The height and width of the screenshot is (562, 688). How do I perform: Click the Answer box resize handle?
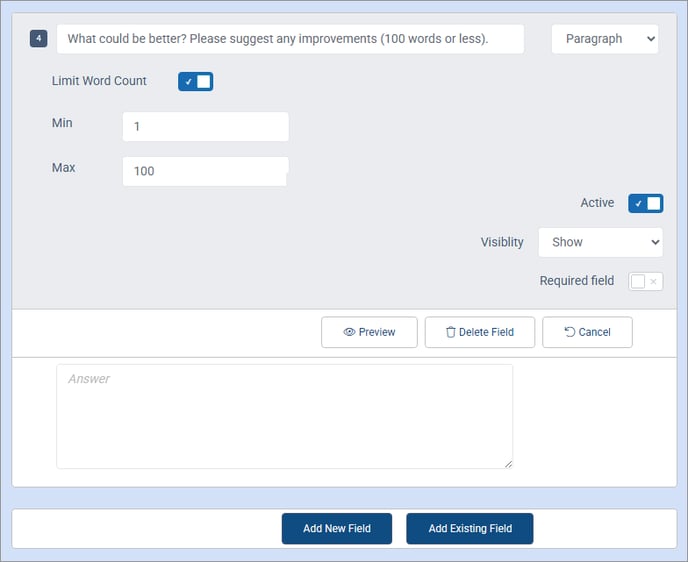(507, 463)
